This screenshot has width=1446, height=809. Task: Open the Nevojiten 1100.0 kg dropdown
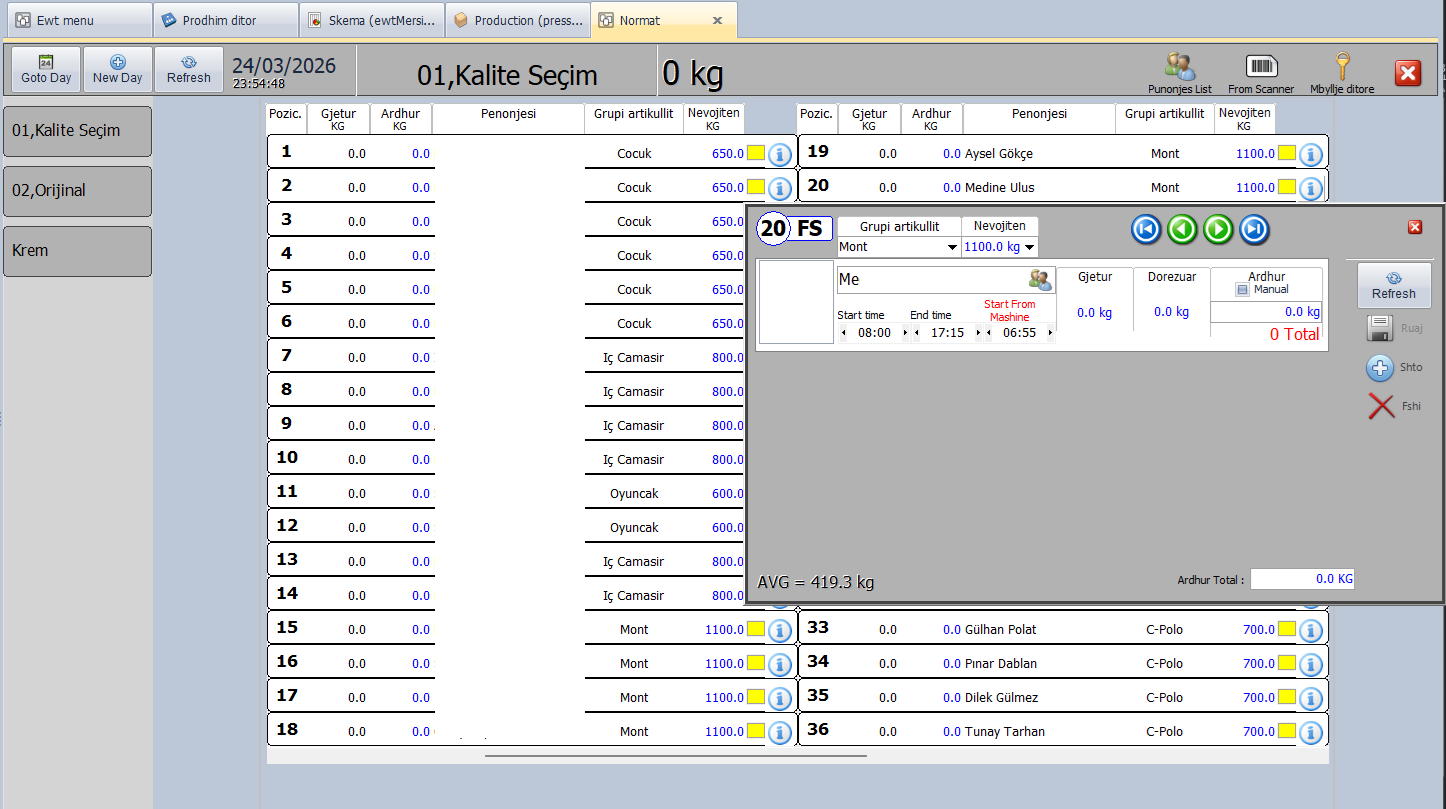tap(1030, 247)
